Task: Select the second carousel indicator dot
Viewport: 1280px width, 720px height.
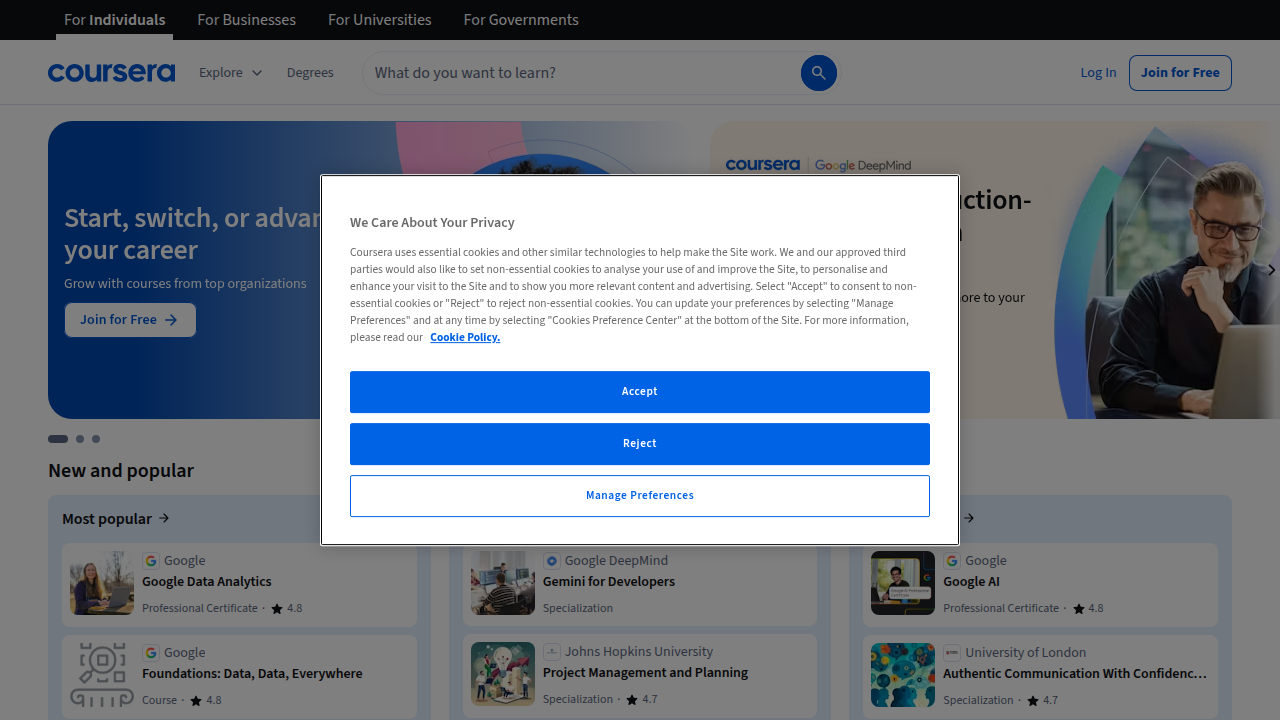Action: pos(80,439)
